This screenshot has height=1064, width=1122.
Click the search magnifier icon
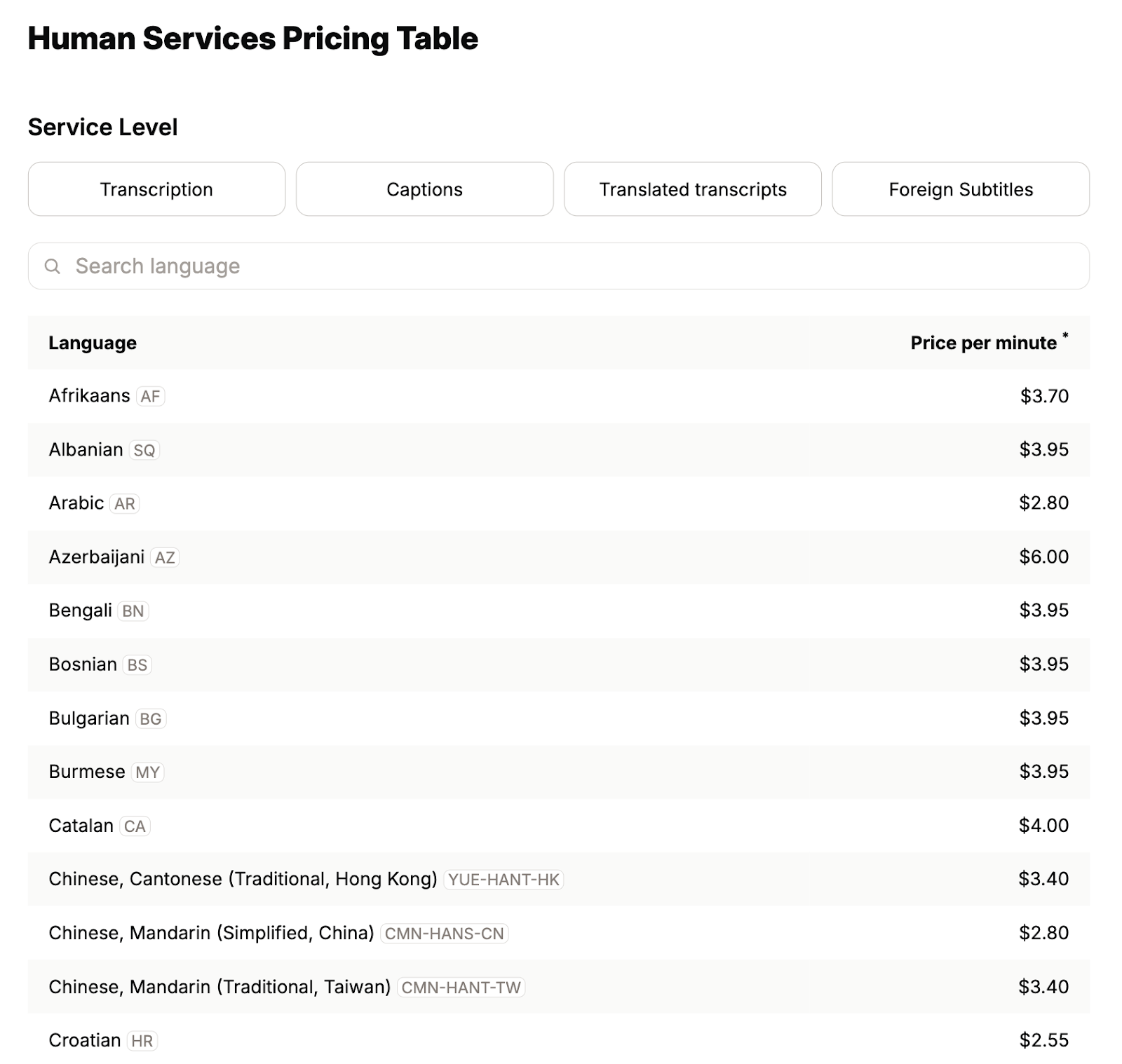53,266
